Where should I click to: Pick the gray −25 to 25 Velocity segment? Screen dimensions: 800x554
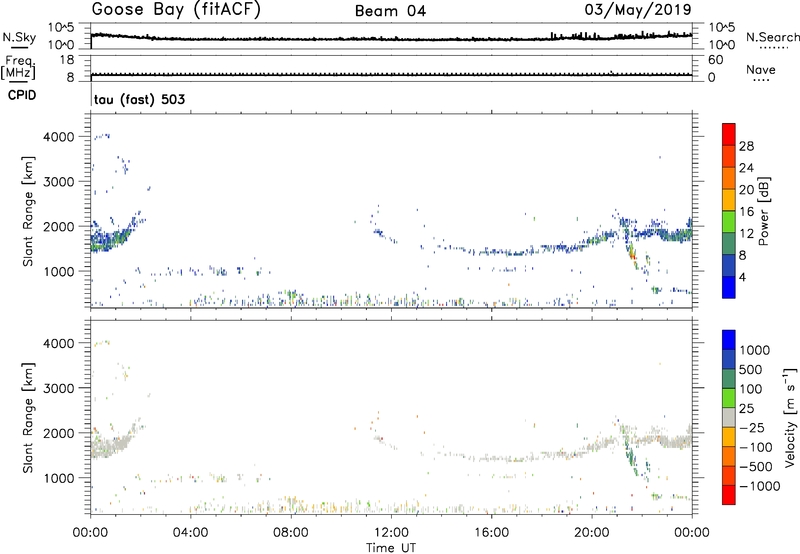[729, 417]
